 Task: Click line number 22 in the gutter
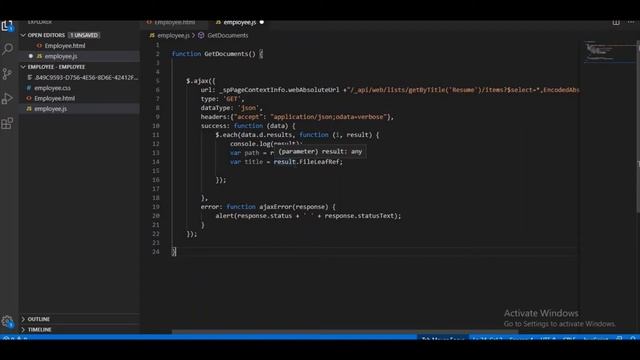156,233
